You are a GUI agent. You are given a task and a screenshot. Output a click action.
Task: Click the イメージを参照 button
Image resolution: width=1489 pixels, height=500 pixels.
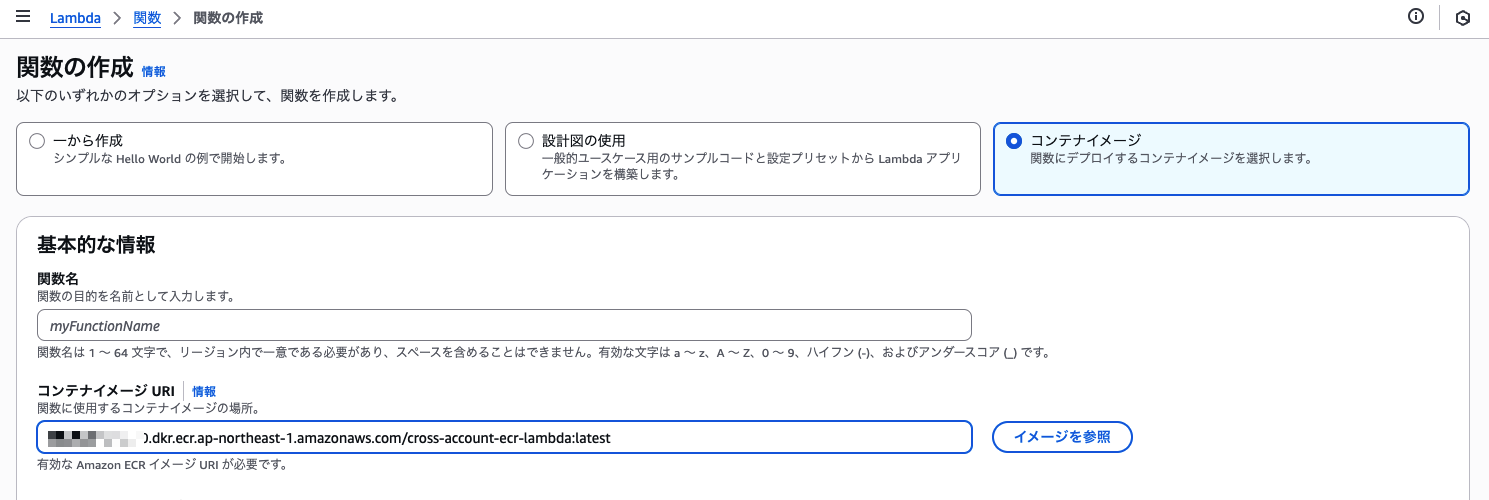pyautogui.click(x=1062, y=437)
